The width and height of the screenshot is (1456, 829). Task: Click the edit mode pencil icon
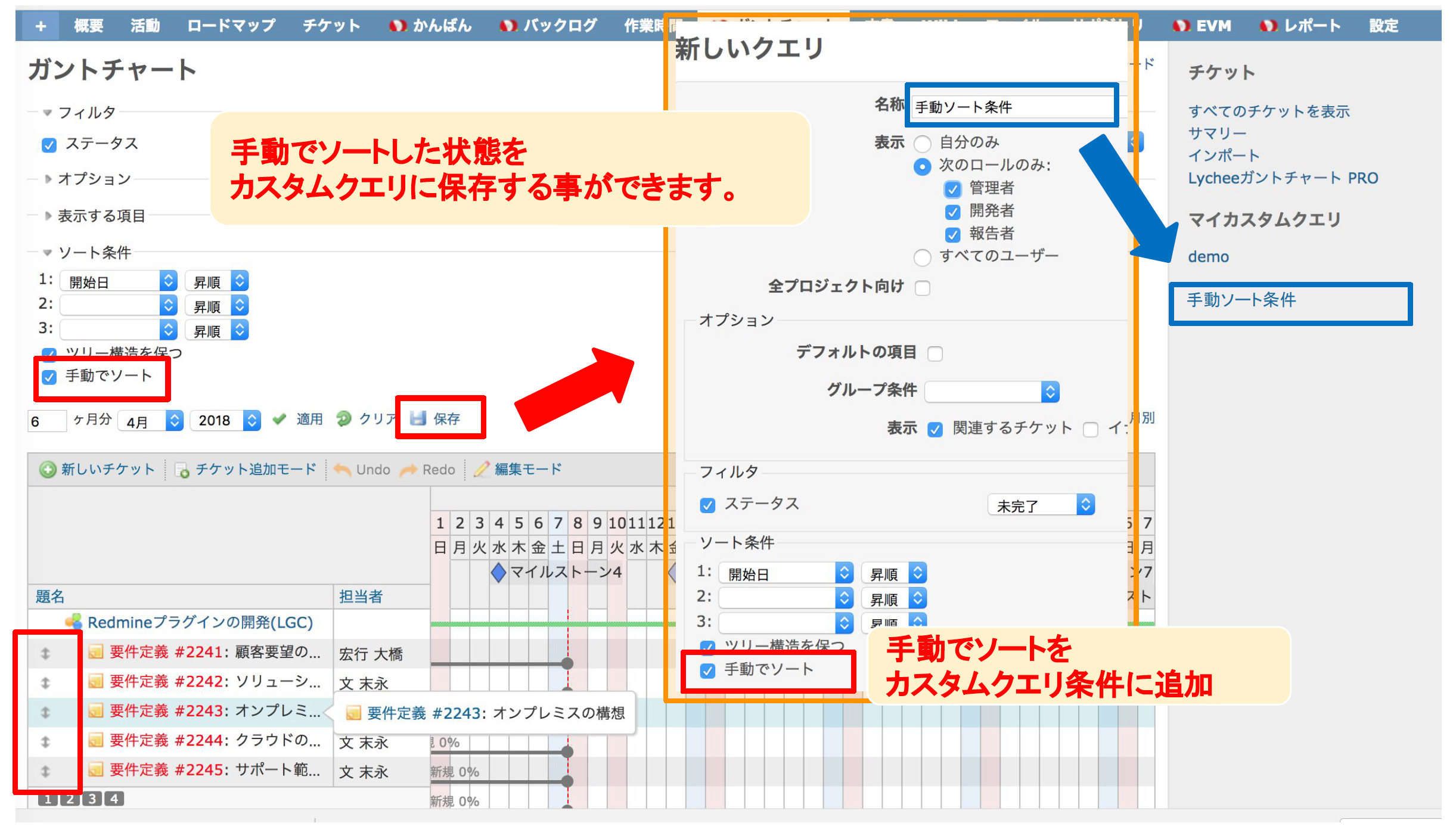click(x=482, y=469)
